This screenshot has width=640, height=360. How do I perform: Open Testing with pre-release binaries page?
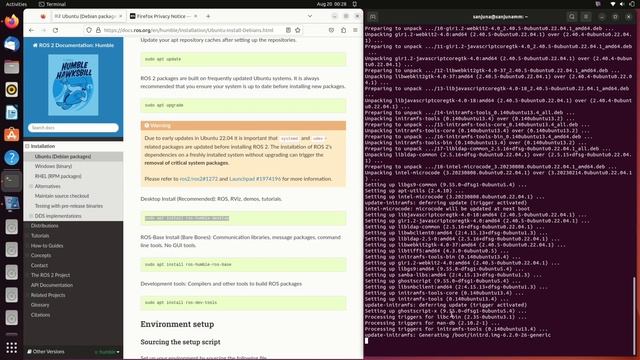69,206
